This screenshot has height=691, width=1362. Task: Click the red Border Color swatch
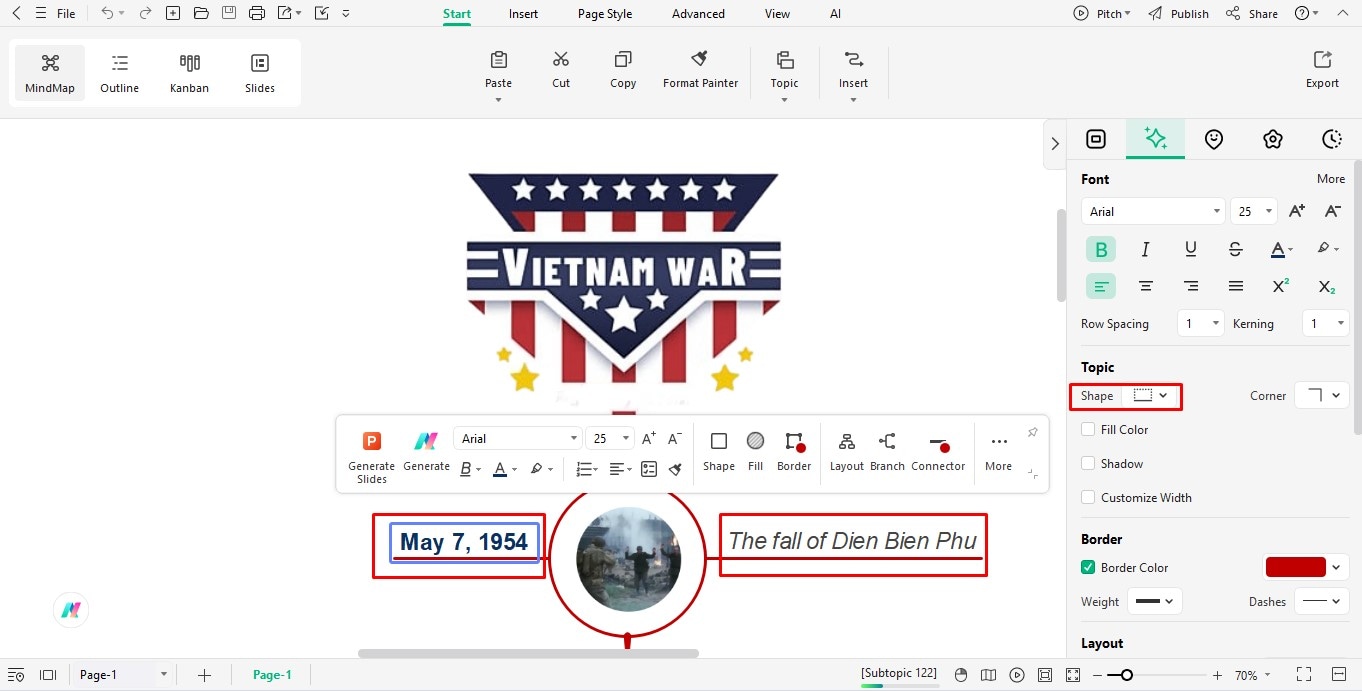(x=1295, y=567)
